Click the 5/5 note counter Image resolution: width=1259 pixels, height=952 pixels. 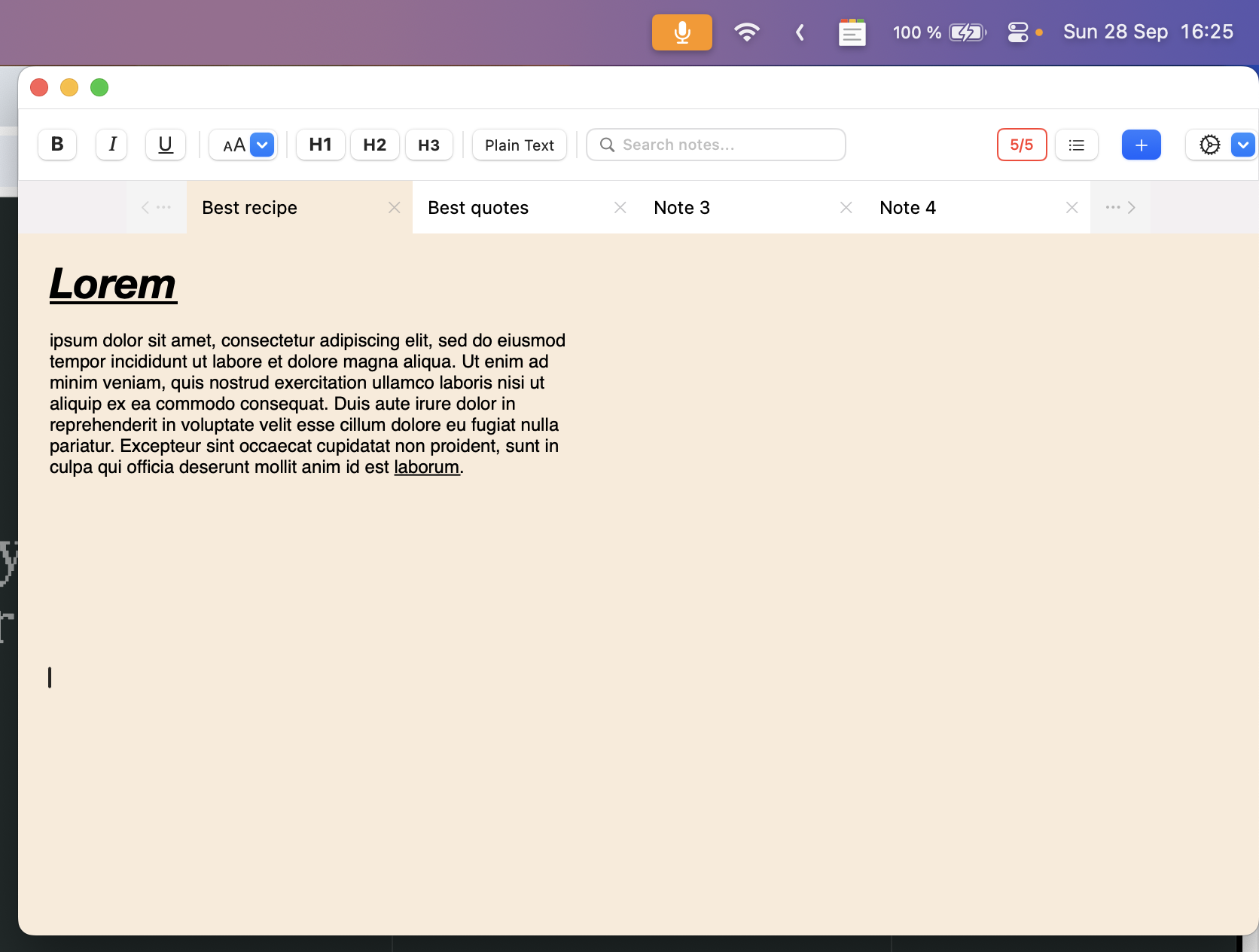point(1021,145)
